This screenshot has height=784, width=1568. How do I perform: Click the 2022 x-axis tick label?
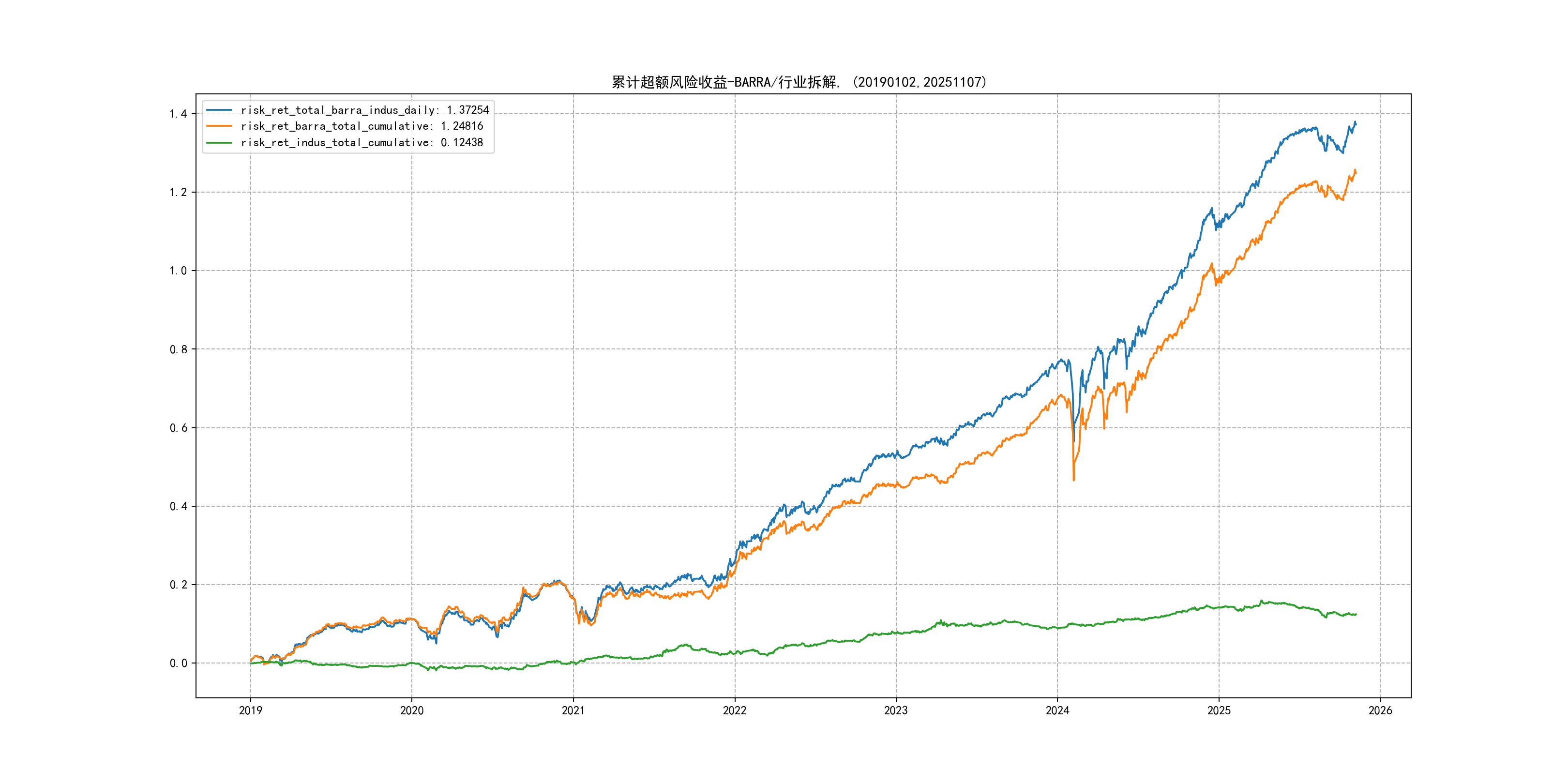click(735, 710)
